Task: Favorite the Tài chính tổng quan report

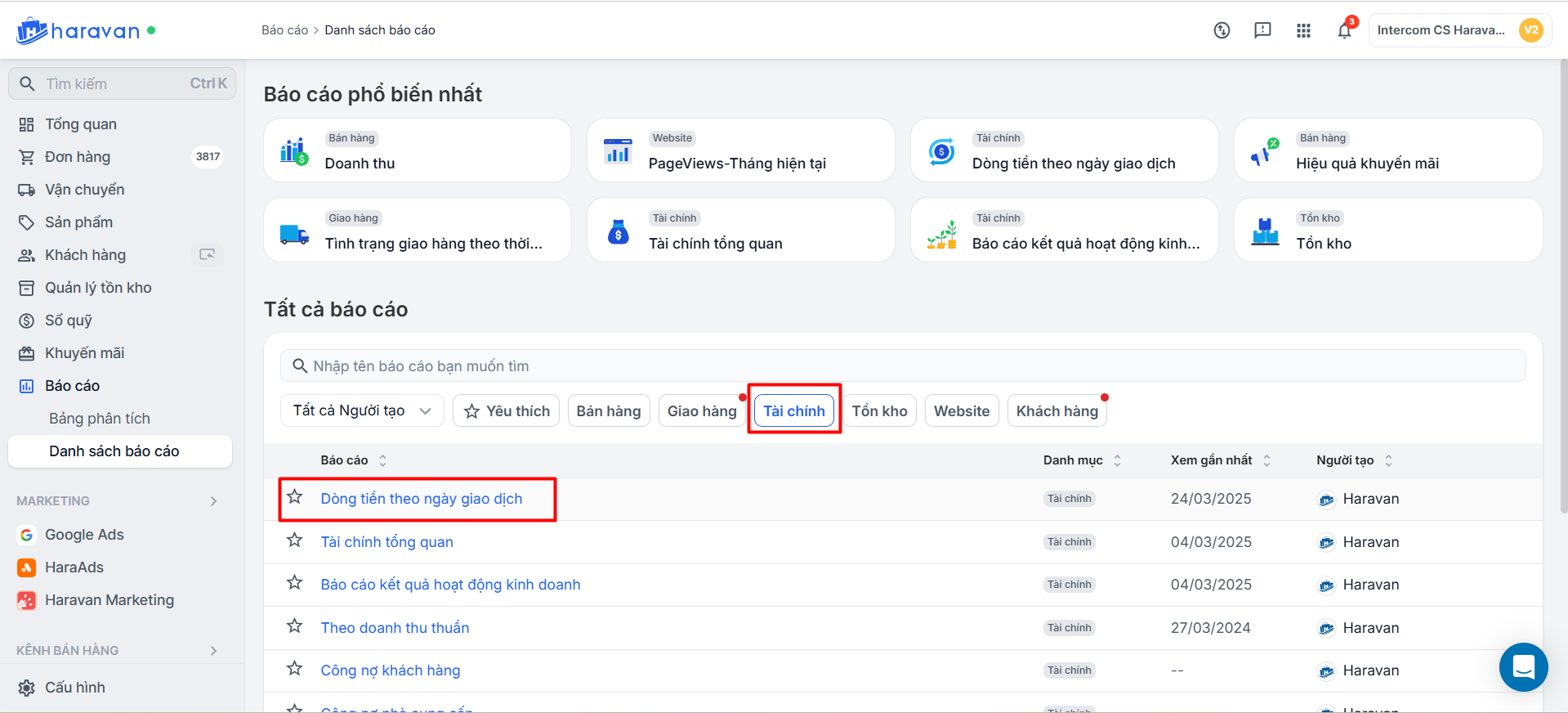Action: (x=295, y=540)
